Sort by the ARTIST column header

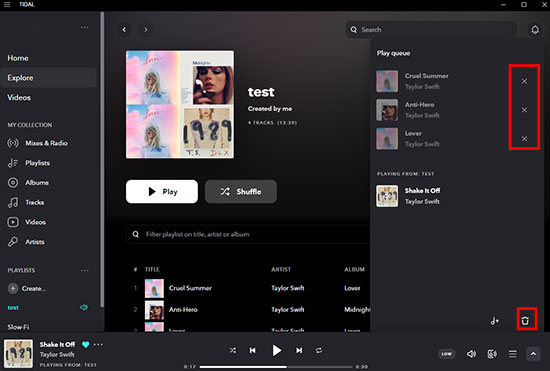pyautogui.click(x=281, y=269)
